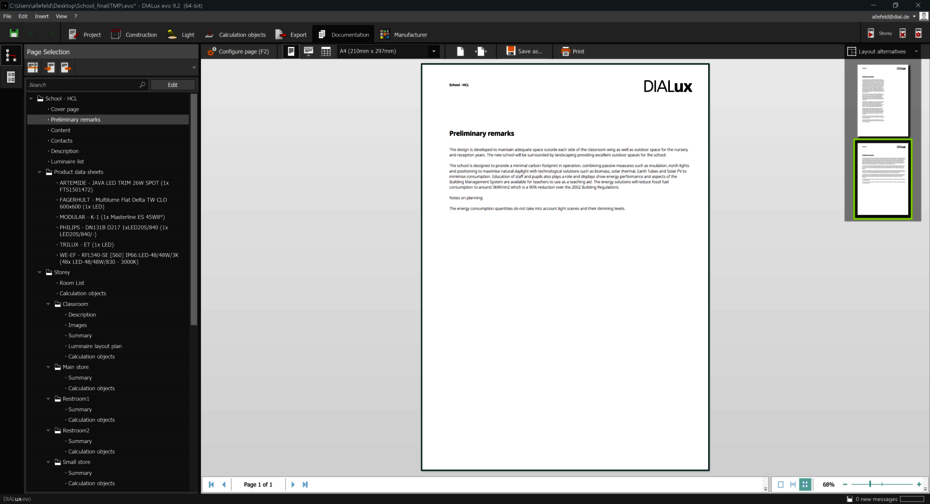Click the zoom in plus icon
Viewport: 930px width, 504px height.
(x=919, y=484)
